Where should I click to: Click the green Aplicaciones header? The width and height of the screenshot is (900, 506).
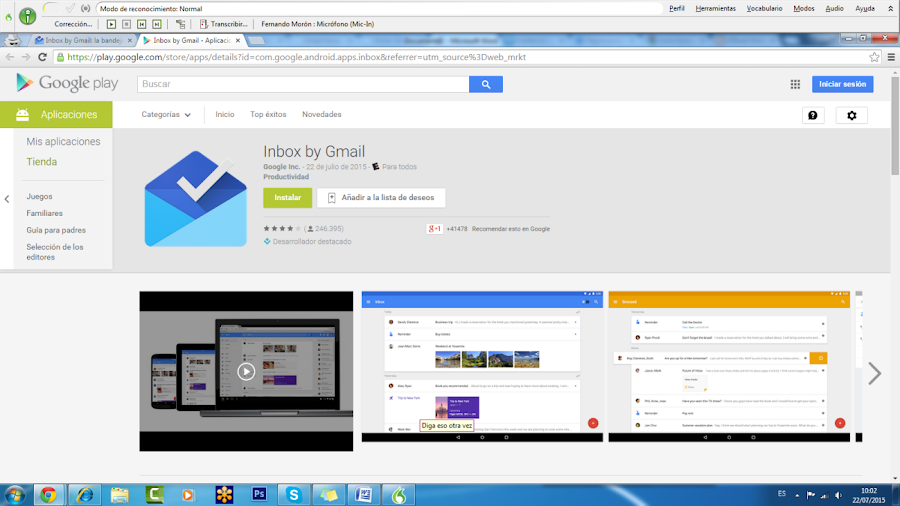pyautogui.click(x=56, y=115)
